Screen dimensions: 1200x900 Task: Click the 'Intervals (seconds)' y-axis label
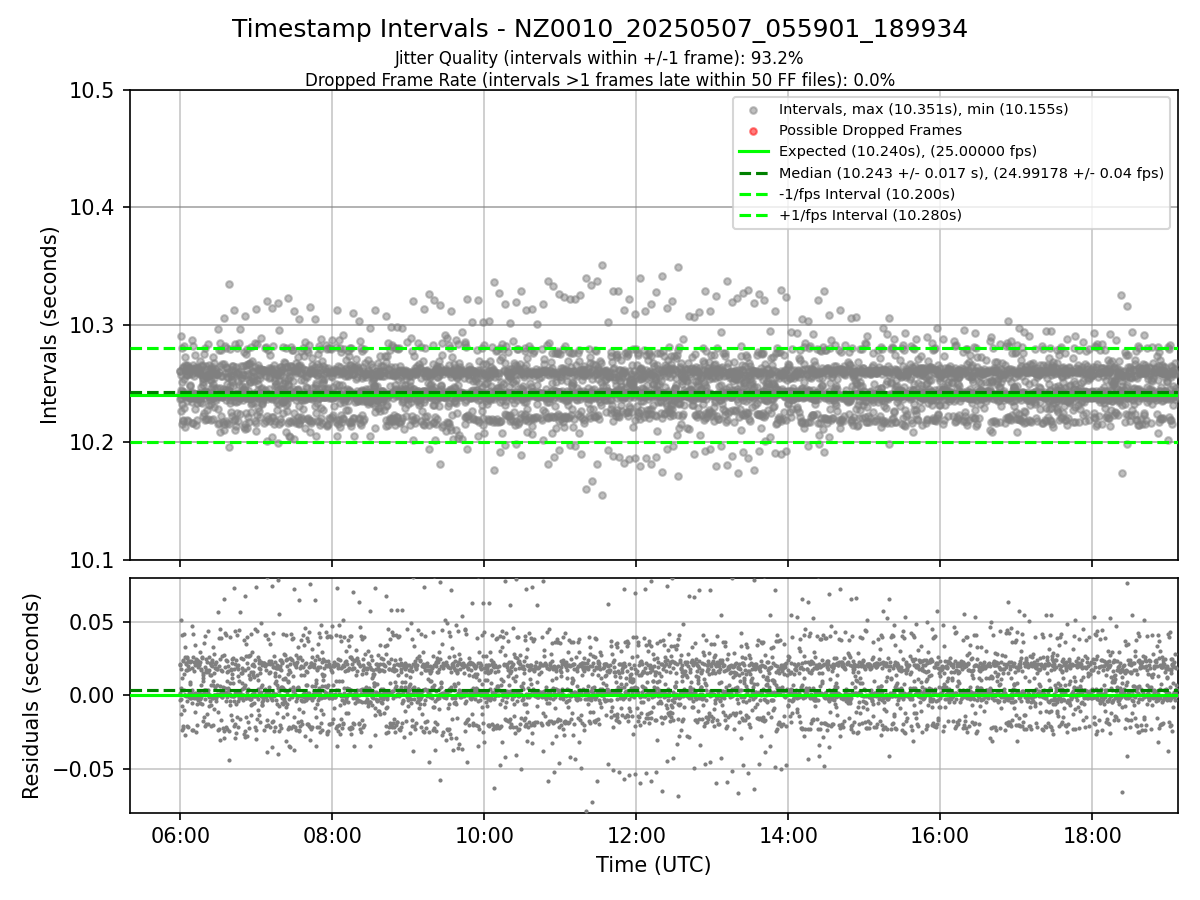point(50,325)
